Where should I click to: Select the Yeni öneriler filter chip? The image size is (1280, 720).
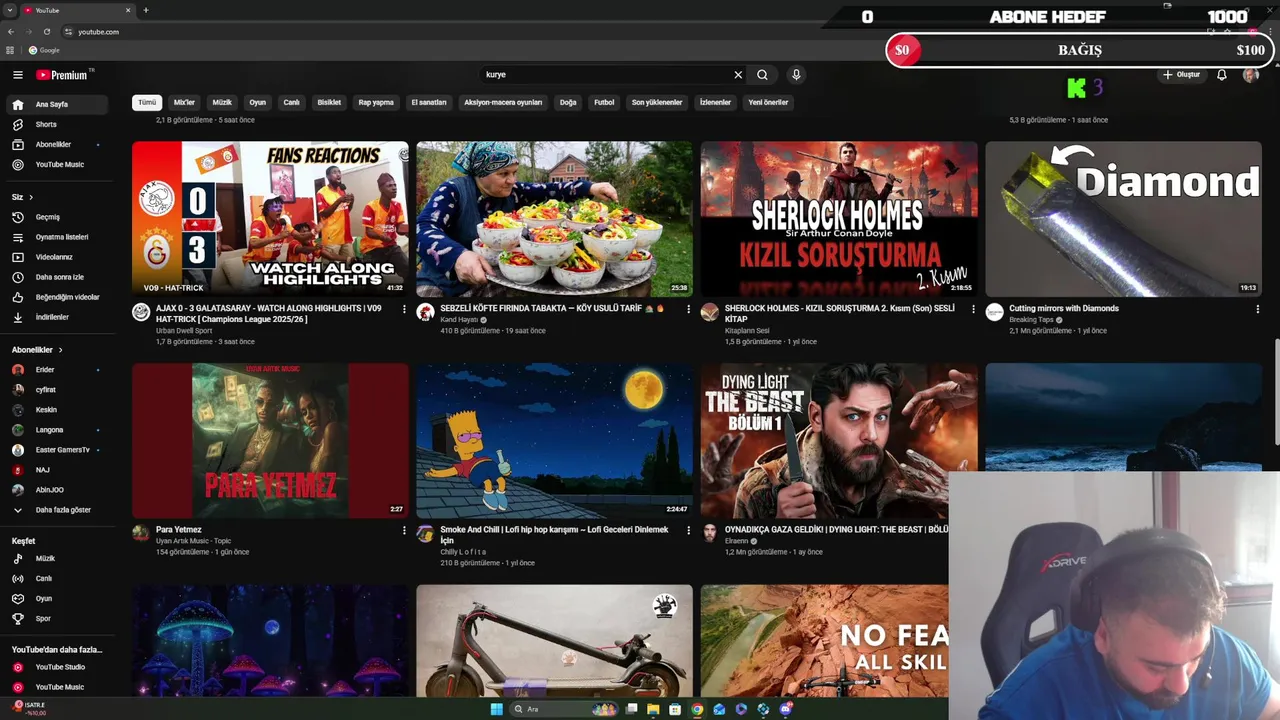click(x=768, y=102)
